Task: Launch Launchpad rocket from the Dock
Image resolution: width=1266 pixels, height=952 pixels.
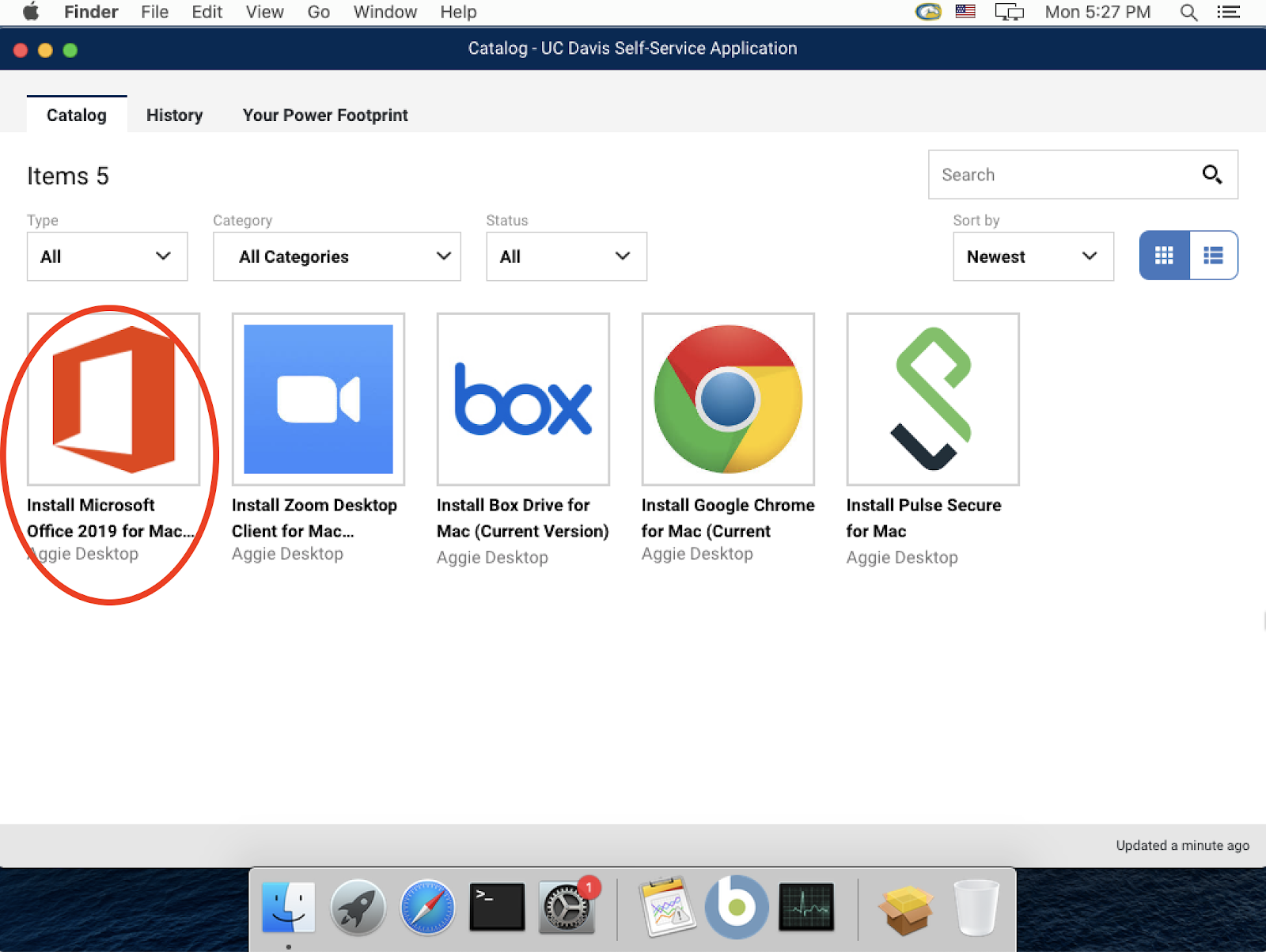Action: pyautogui.click(x=358, y=907)
